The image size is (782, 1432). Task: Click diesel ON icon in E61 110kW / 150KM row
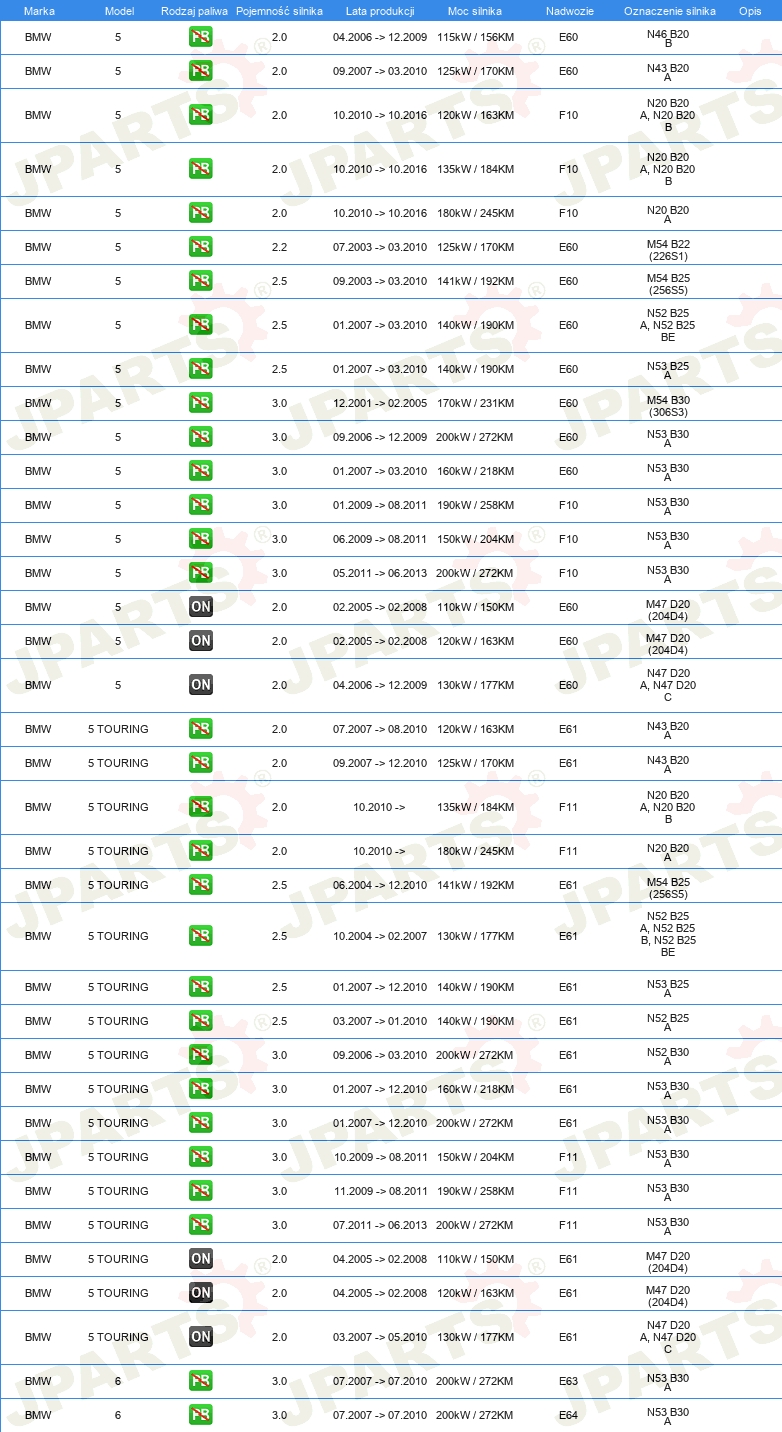point(201,1259)
